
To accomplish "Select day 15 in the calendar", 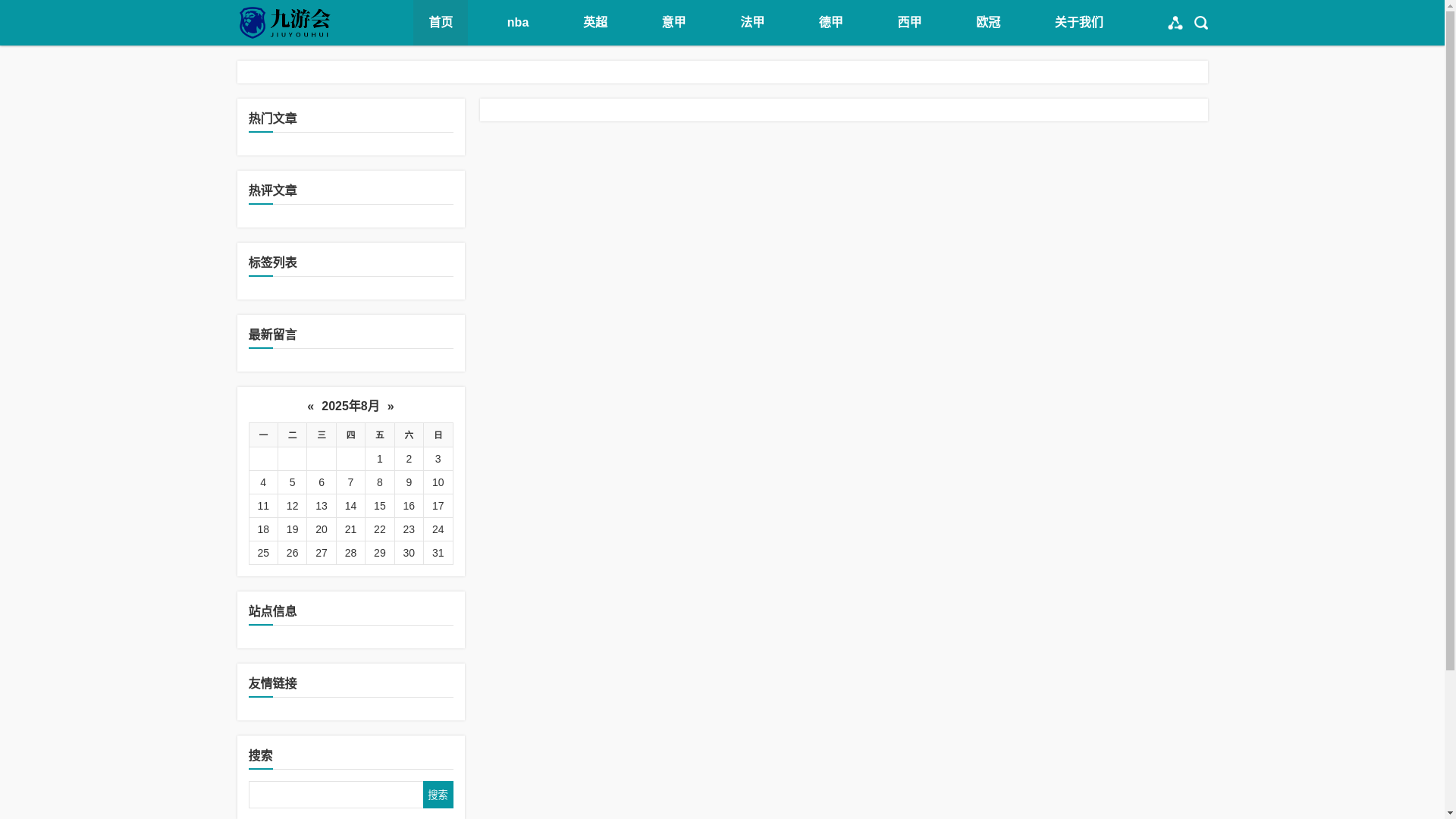I will pos(380,506).
